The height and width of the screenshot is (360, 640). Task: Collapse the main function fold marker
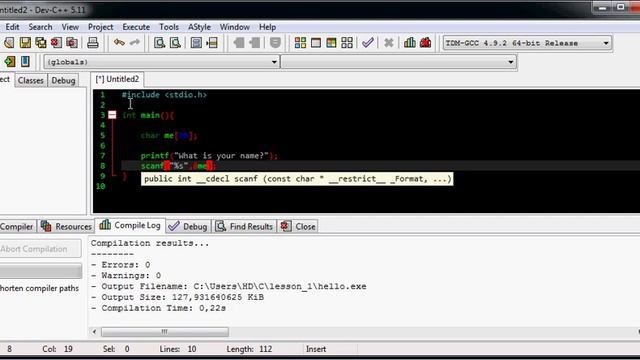click(x=112, y=115)
